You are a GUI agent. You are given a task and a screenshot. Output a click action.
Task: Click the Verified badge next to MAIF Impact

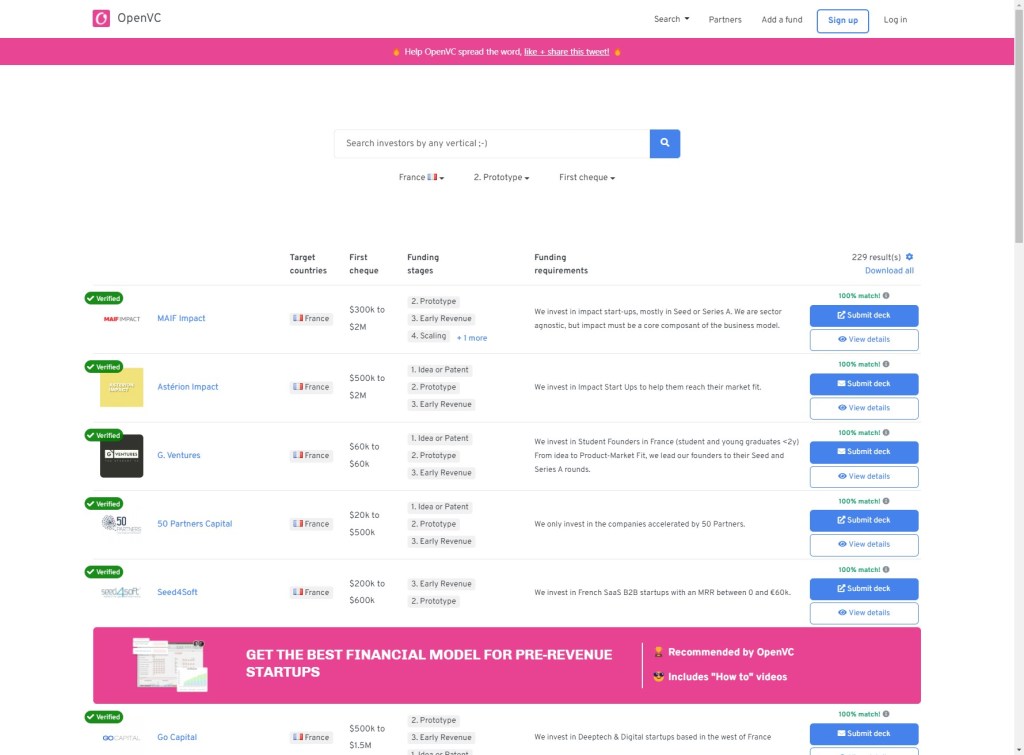(x=104, y=297)
